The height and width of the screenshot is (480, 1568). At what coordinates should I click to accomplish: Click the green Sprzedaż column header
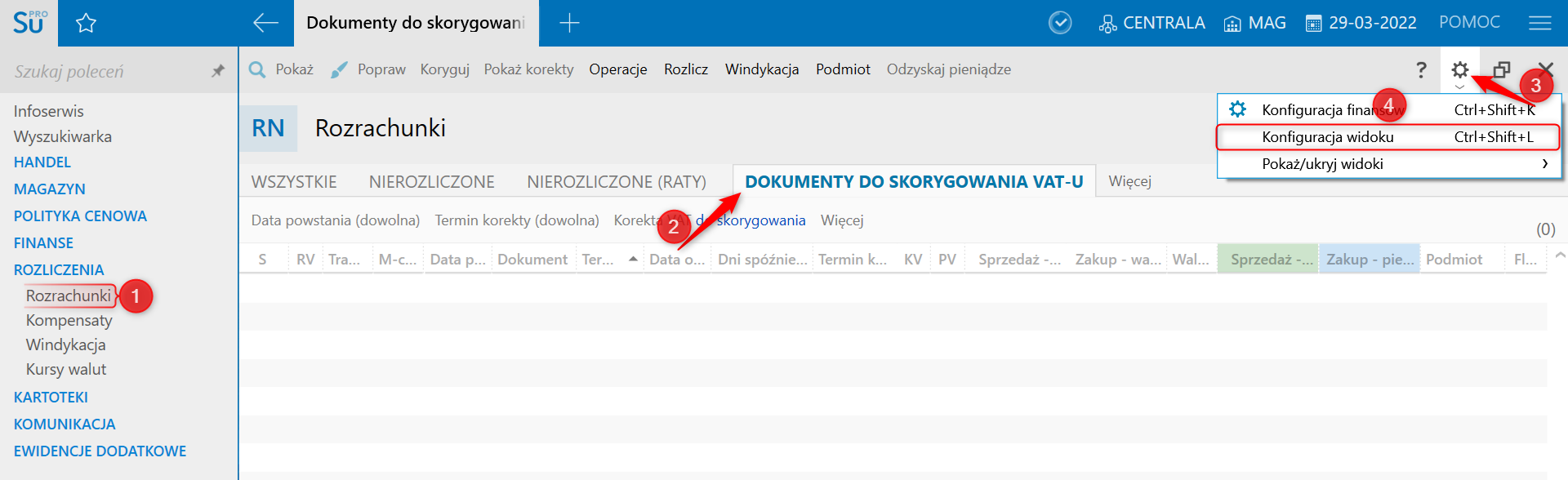click(x=1268, y=260)
